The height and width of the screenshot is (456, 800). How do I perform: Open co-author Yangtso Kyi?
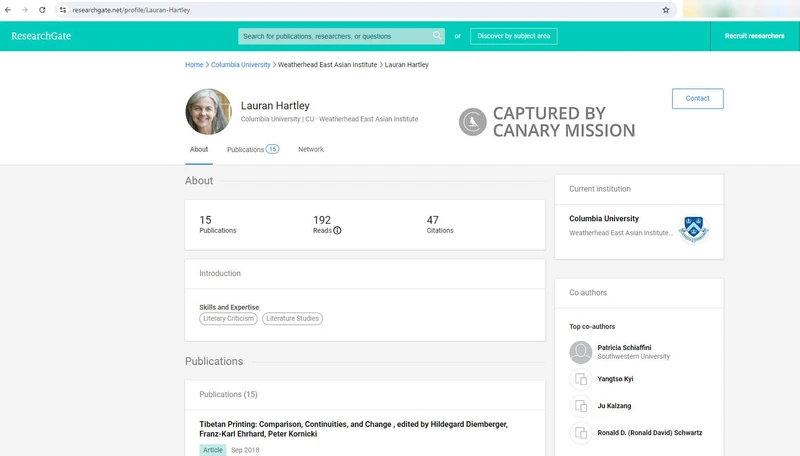coord(615,379)
